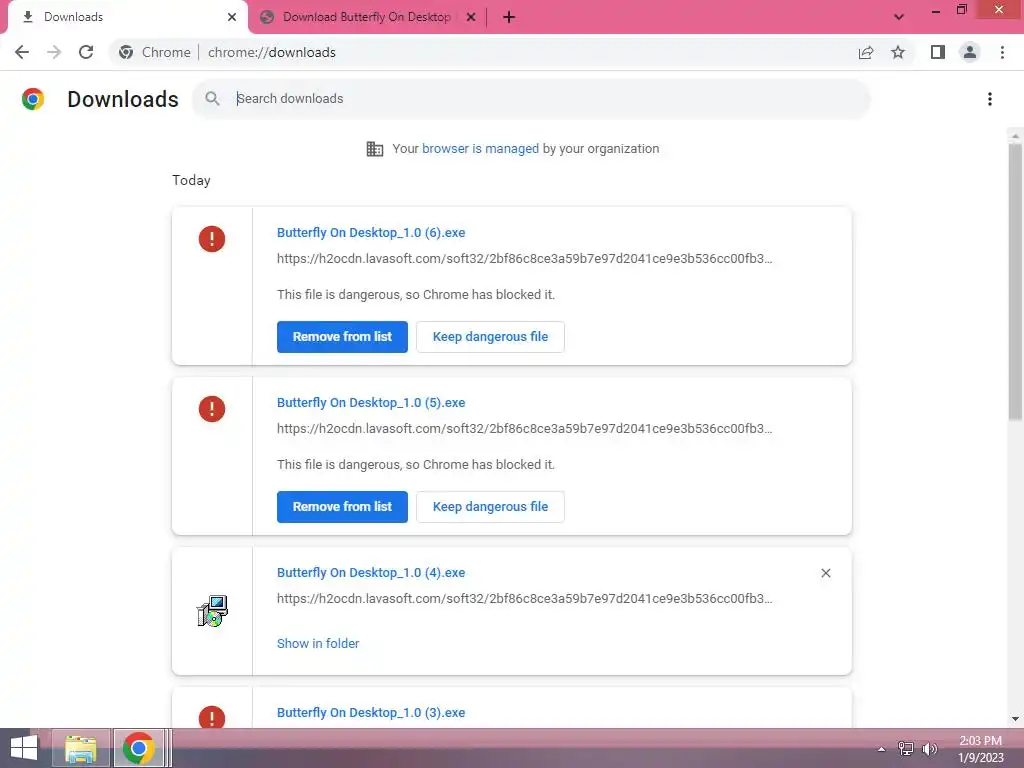Open the Butterfly On Desktop_1.0 (4).exe file link
Image resolution: width=1024 pixels, height=768 pixels.
(x=371, y=573)
